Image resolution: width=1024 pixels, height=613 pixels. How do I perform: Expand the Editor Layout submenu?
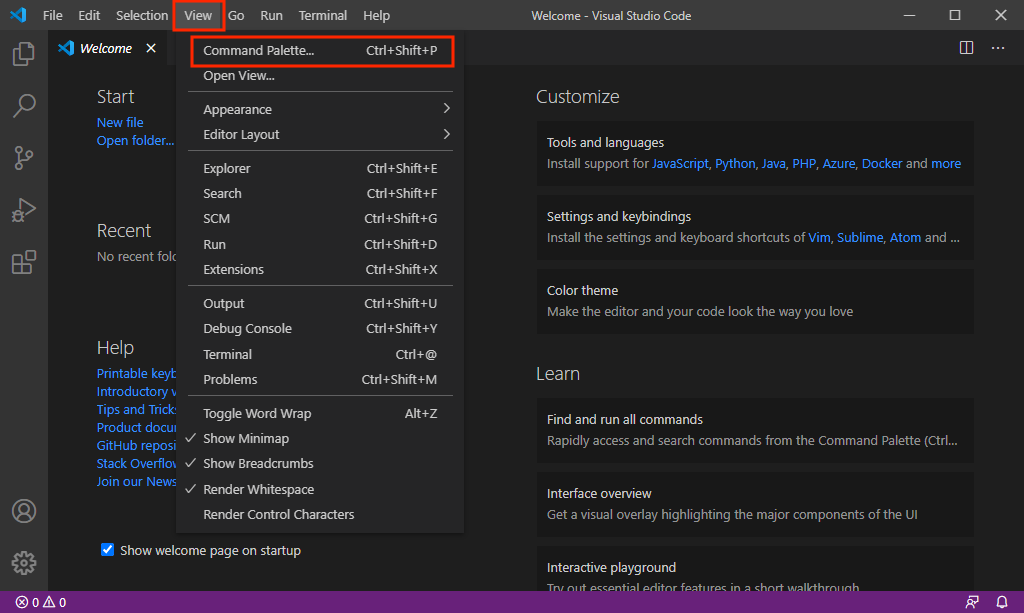tap(320, 134)
